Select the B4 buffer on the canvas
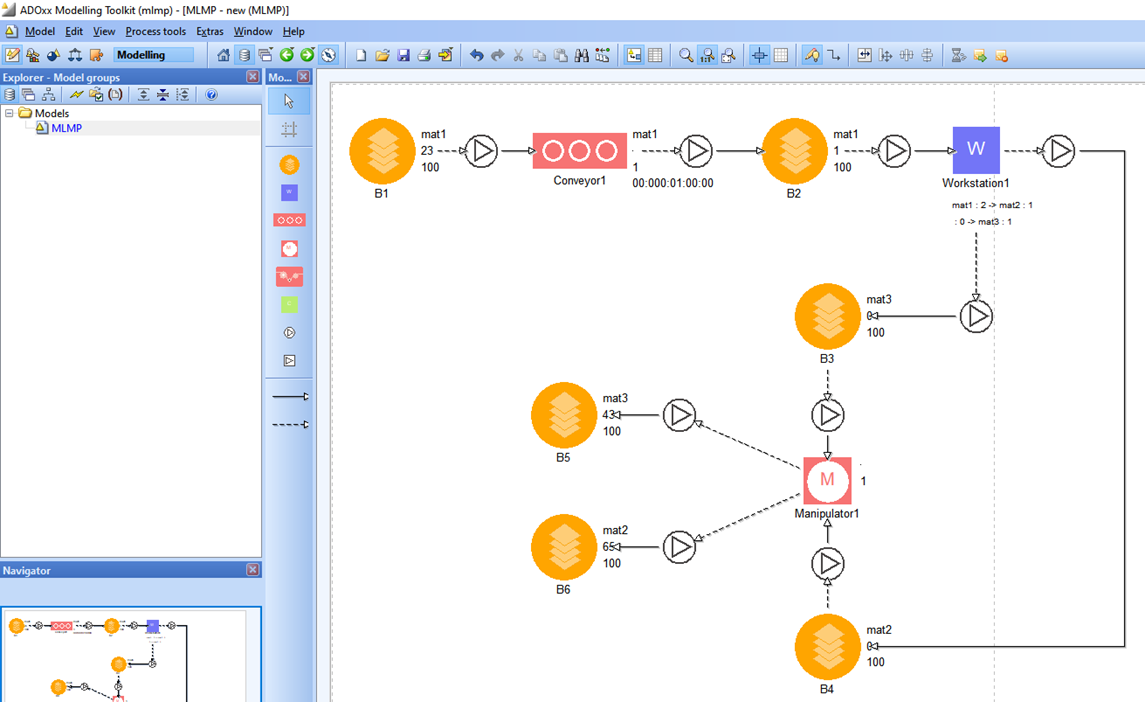The width and height of the screenshot is (1145, 702). click(x=827, y=646)
